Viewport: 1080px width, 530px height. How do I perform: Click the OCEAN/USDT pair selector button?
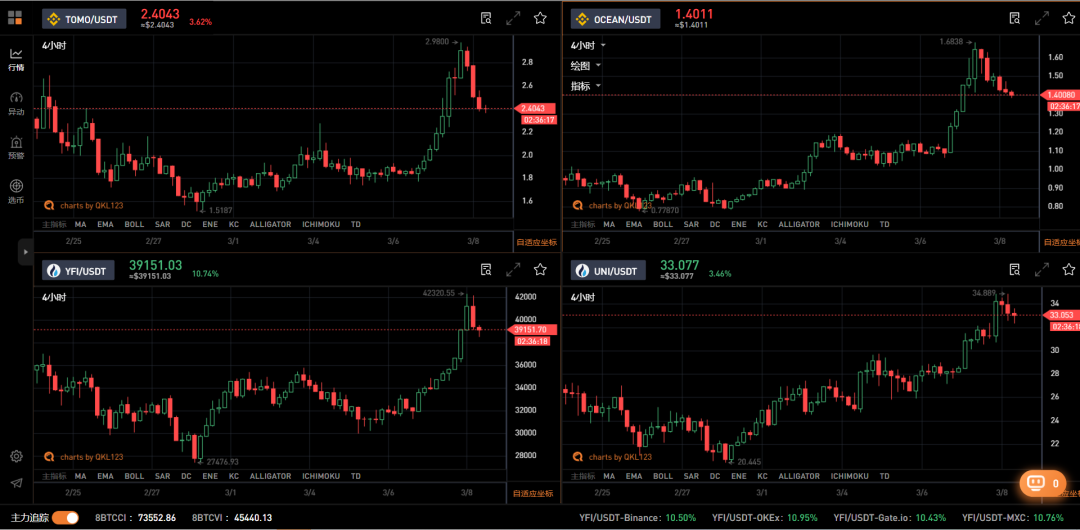[x=615, y=19]
